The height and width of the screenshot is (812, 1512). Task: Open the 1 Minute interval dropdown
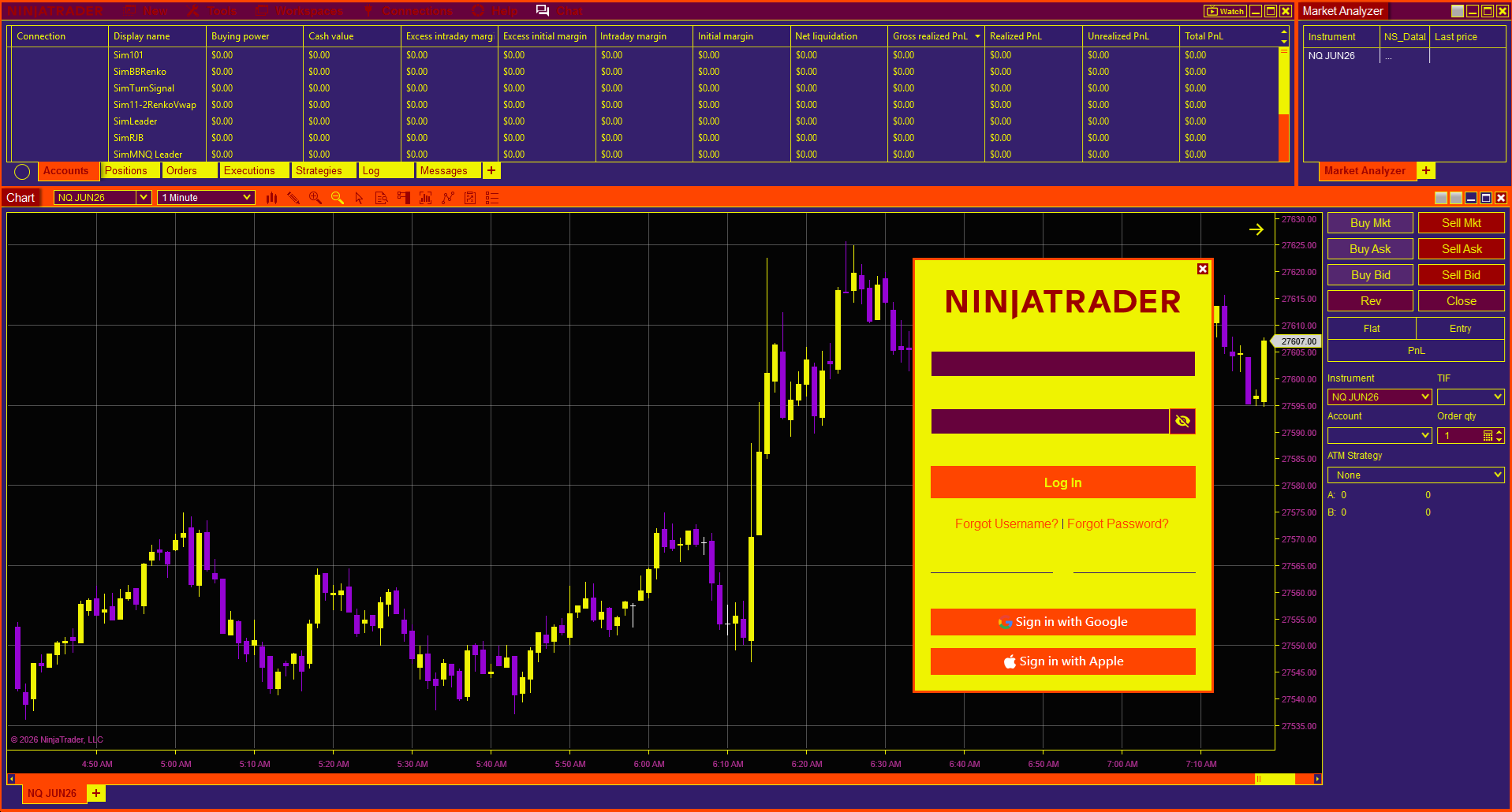pyautogui.click(x=247, y=197)
